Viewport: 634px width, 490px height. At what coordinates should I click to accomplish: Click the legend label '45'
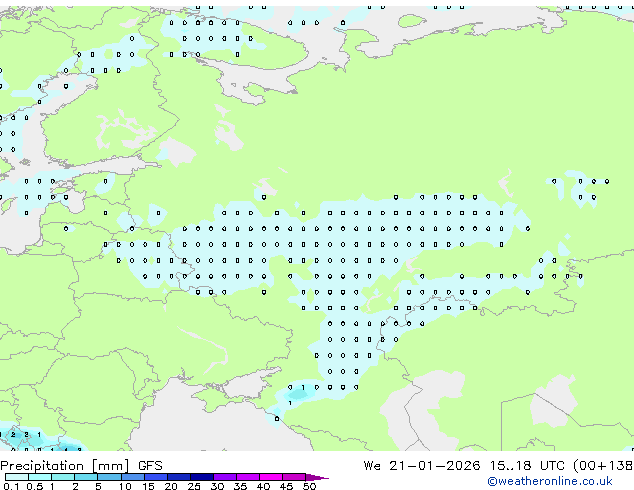[286, 486]
